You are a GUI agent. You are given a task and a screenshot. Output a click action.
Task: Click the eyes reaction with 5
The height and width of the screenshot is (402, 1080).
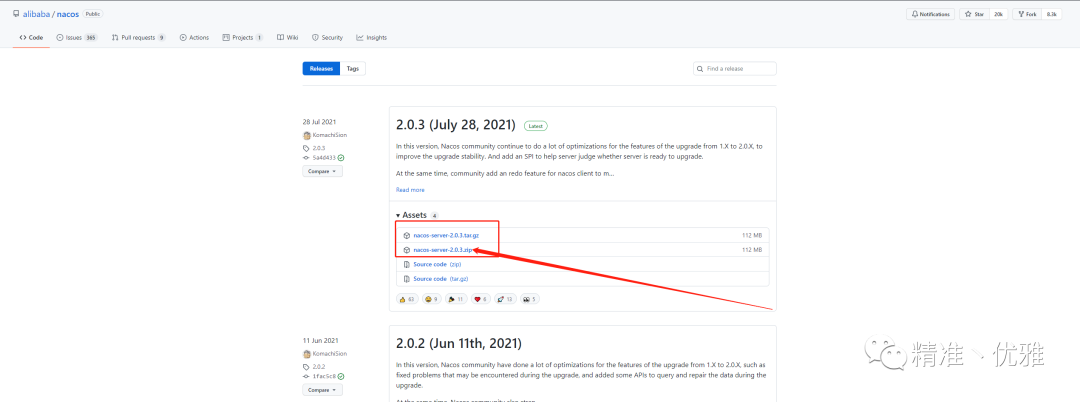click(530, 299)
